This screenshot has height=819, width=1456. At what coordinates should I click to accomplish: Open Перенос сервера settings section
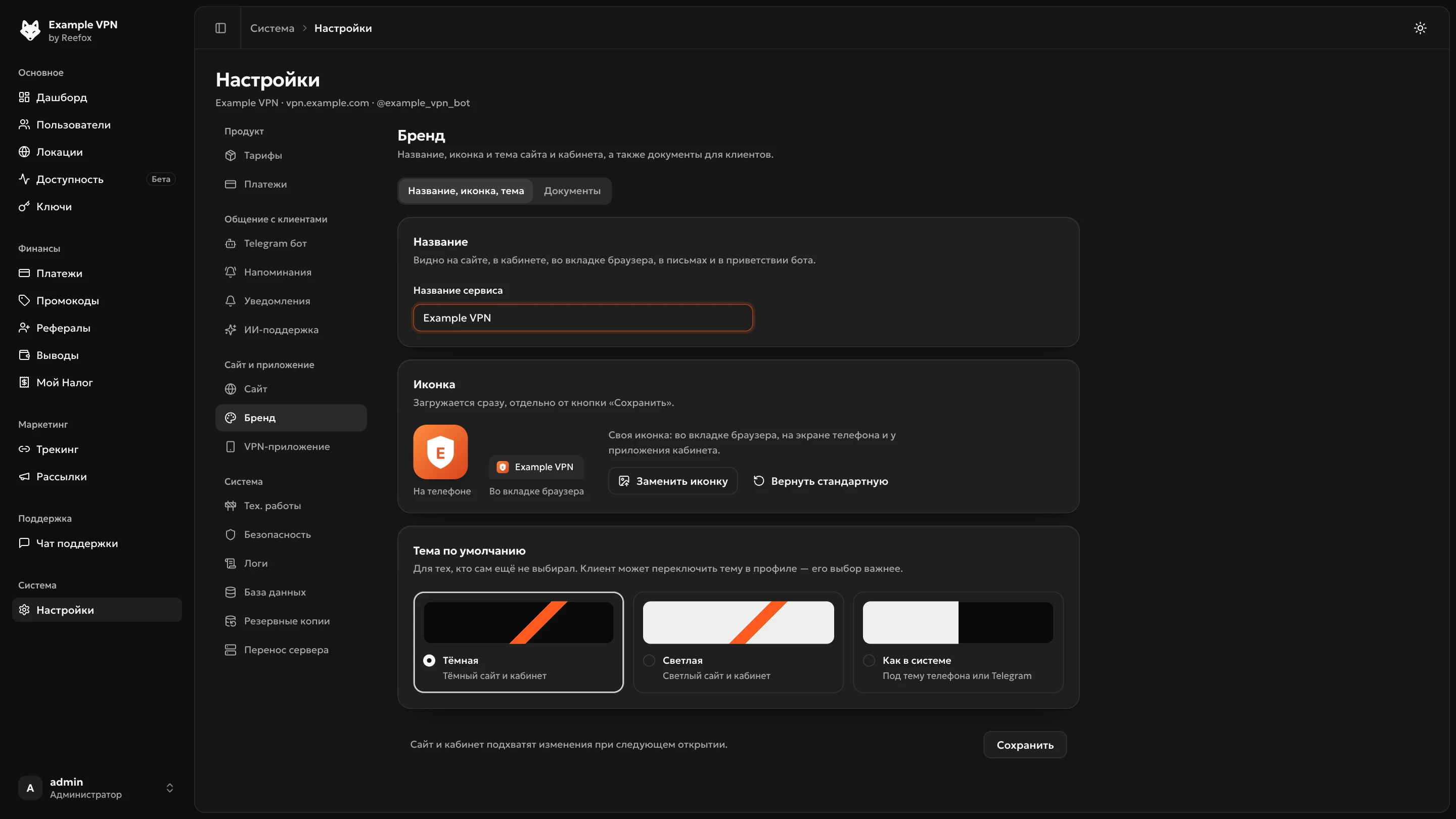(x=291, y=650)
